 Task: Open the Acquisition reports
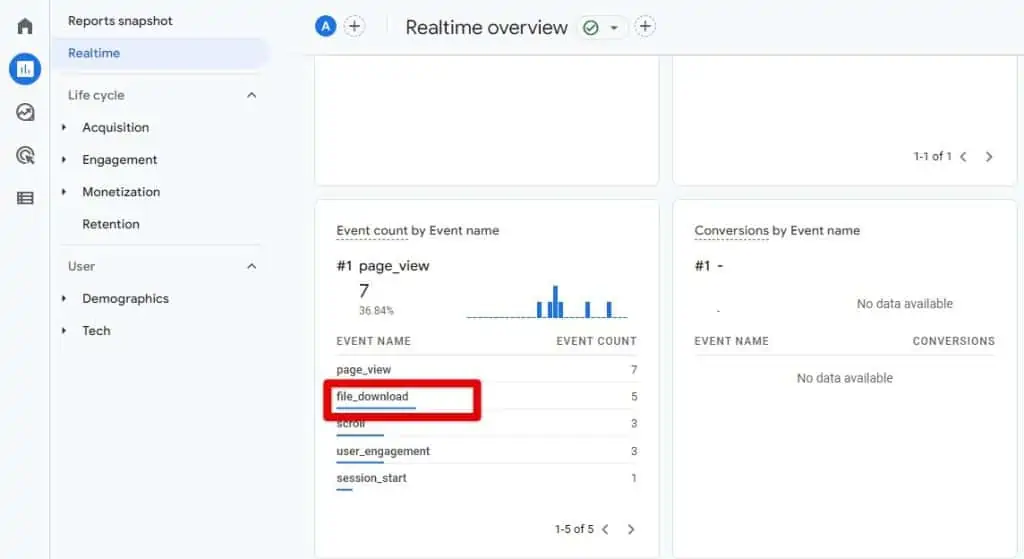click(x=116, y=127)
